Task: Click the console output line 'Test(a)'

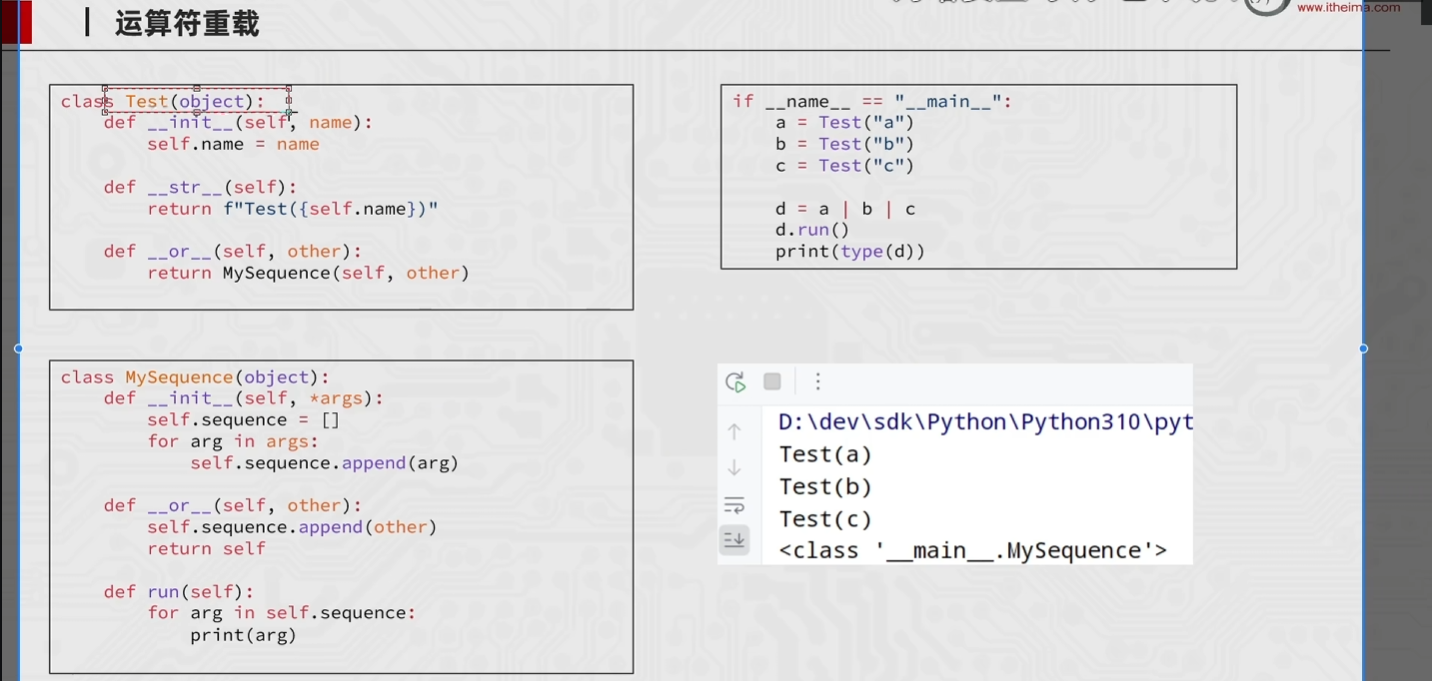Action: click(825, 455)
